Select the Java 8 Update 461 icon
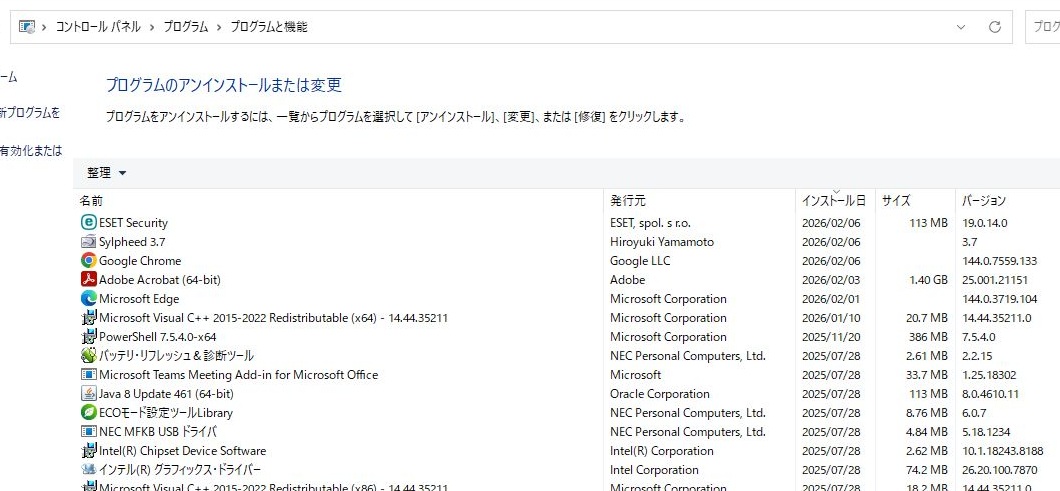Image resolution: width=1060 pixels, height=491 pixels. click(x=88, y=394)
